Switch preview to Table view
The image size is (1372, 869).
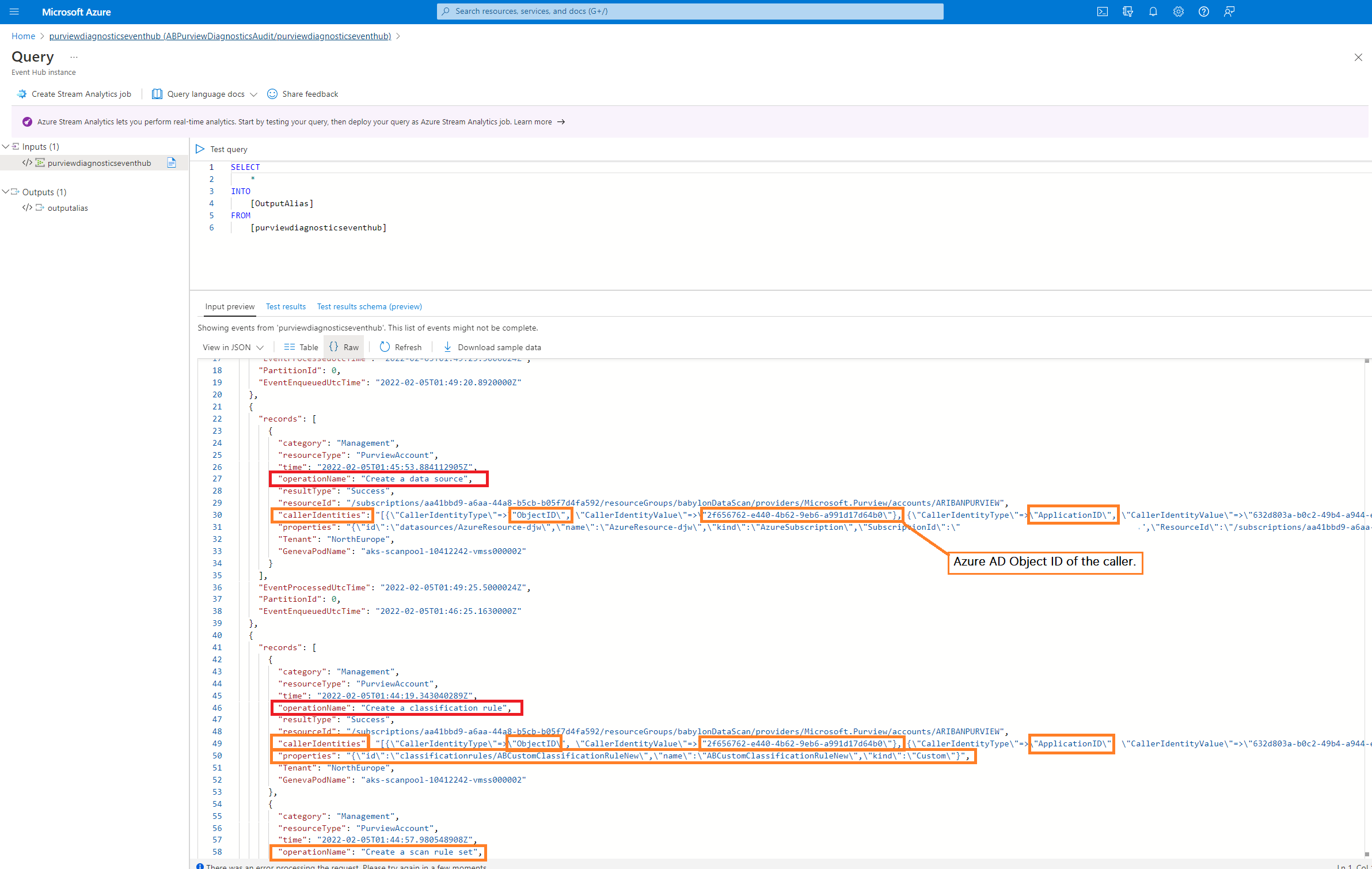(x=301, y=347)
